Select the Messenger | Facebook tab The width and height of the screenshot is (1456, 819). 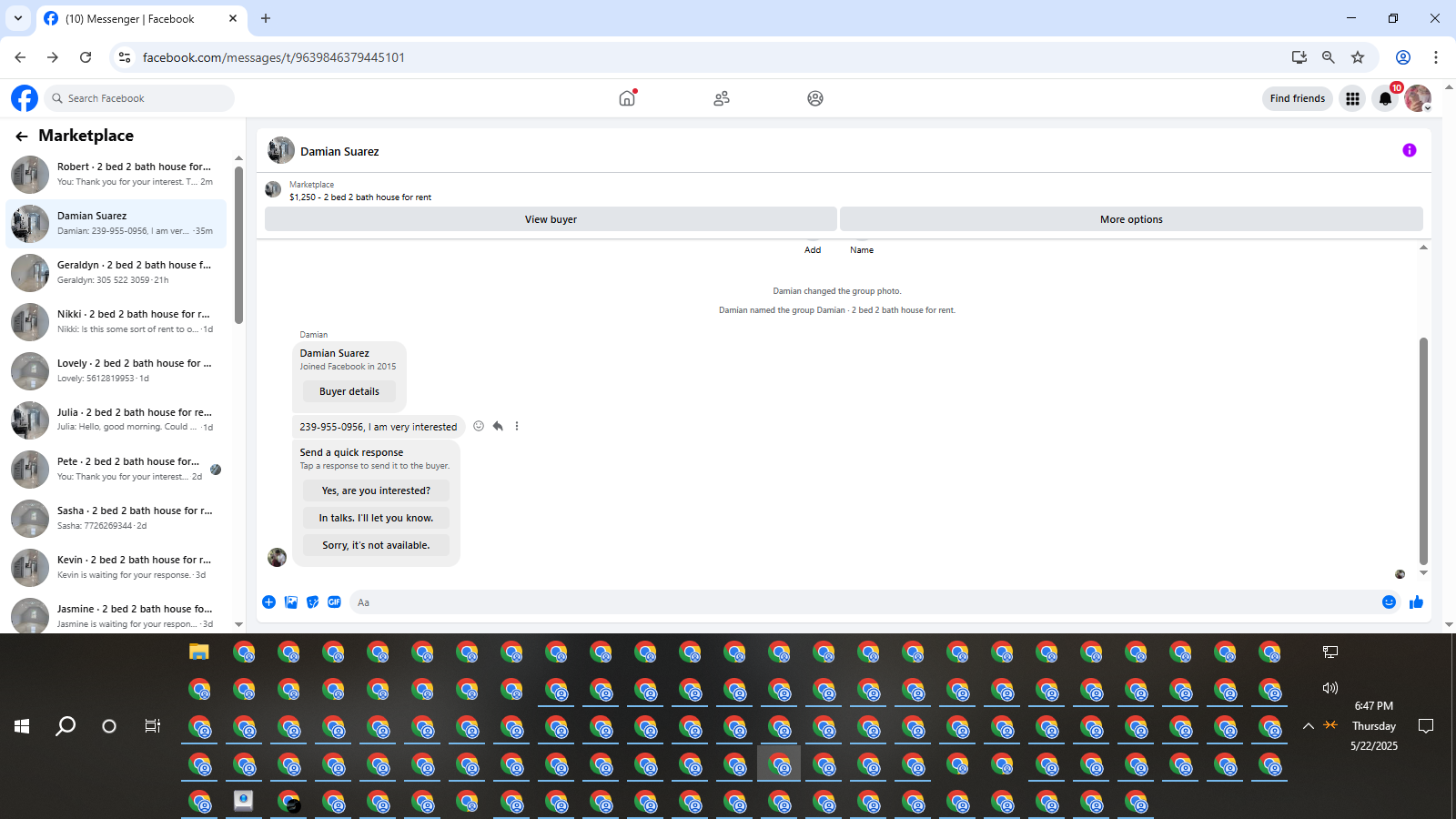pyautogui.click(x=141, y=18)
